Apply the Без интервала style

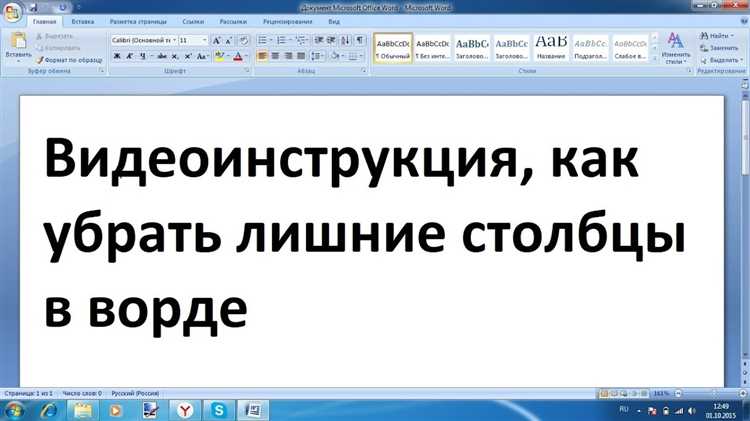coord(432,48)
